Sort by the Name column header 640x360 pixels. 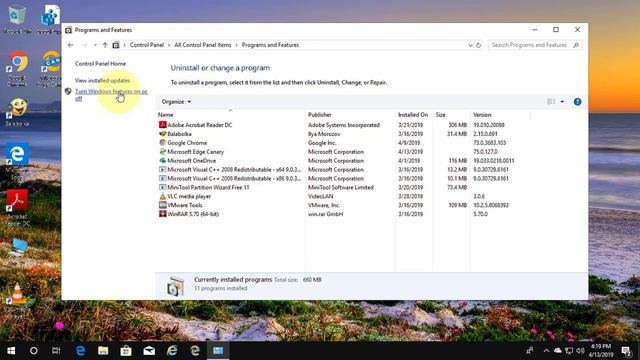point(165,115)
